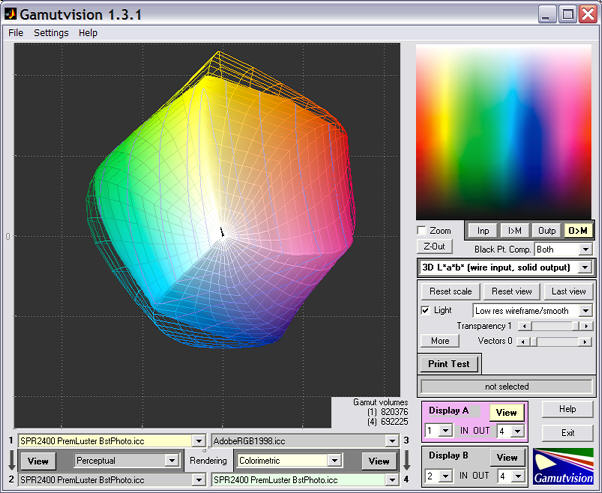Click the Rendering label between intents
602x493 pixels.
[x=208, y=460]
